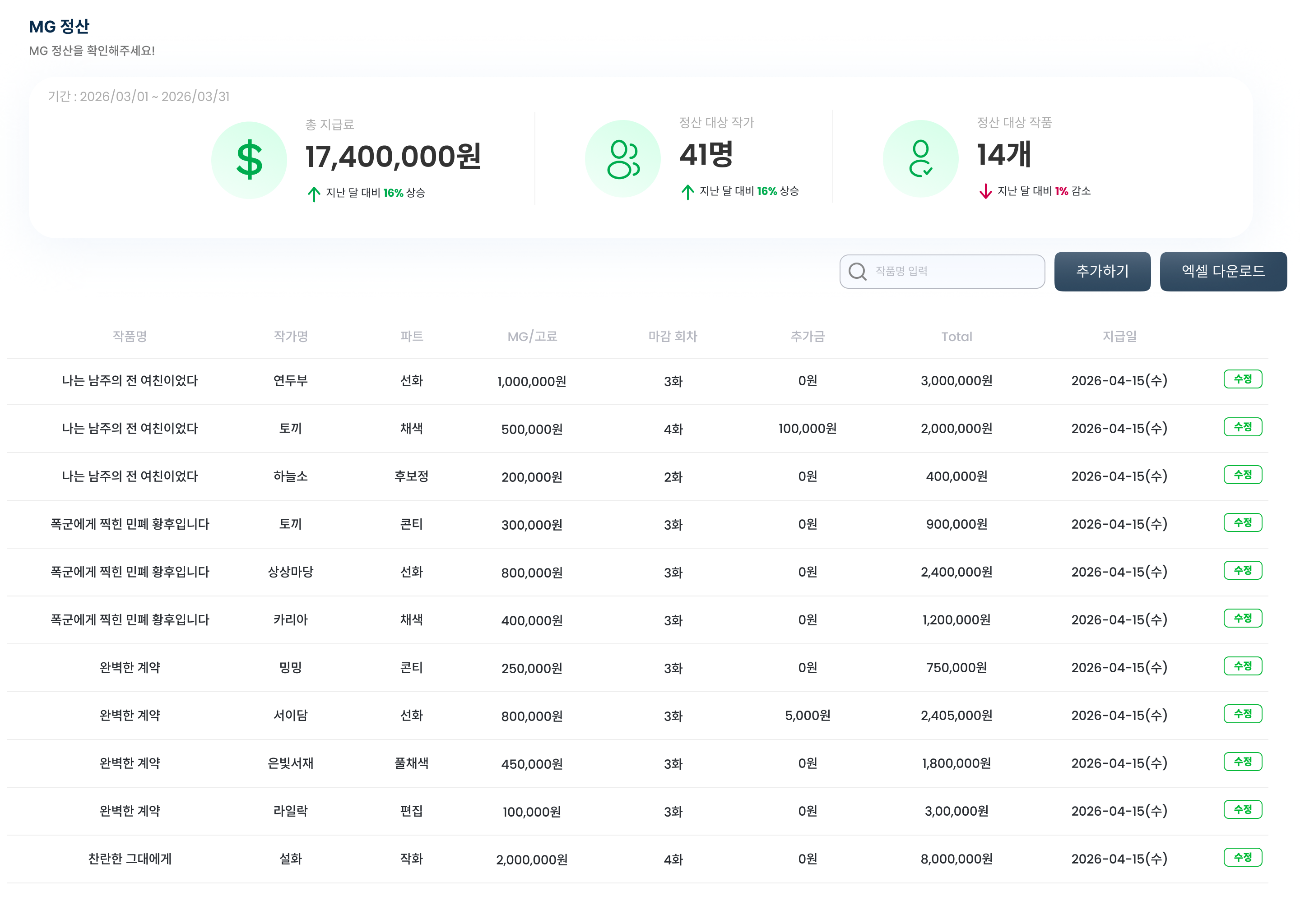Click the 지급일 column header
Screen dimensions: 1300x924
click(1119, 336)
